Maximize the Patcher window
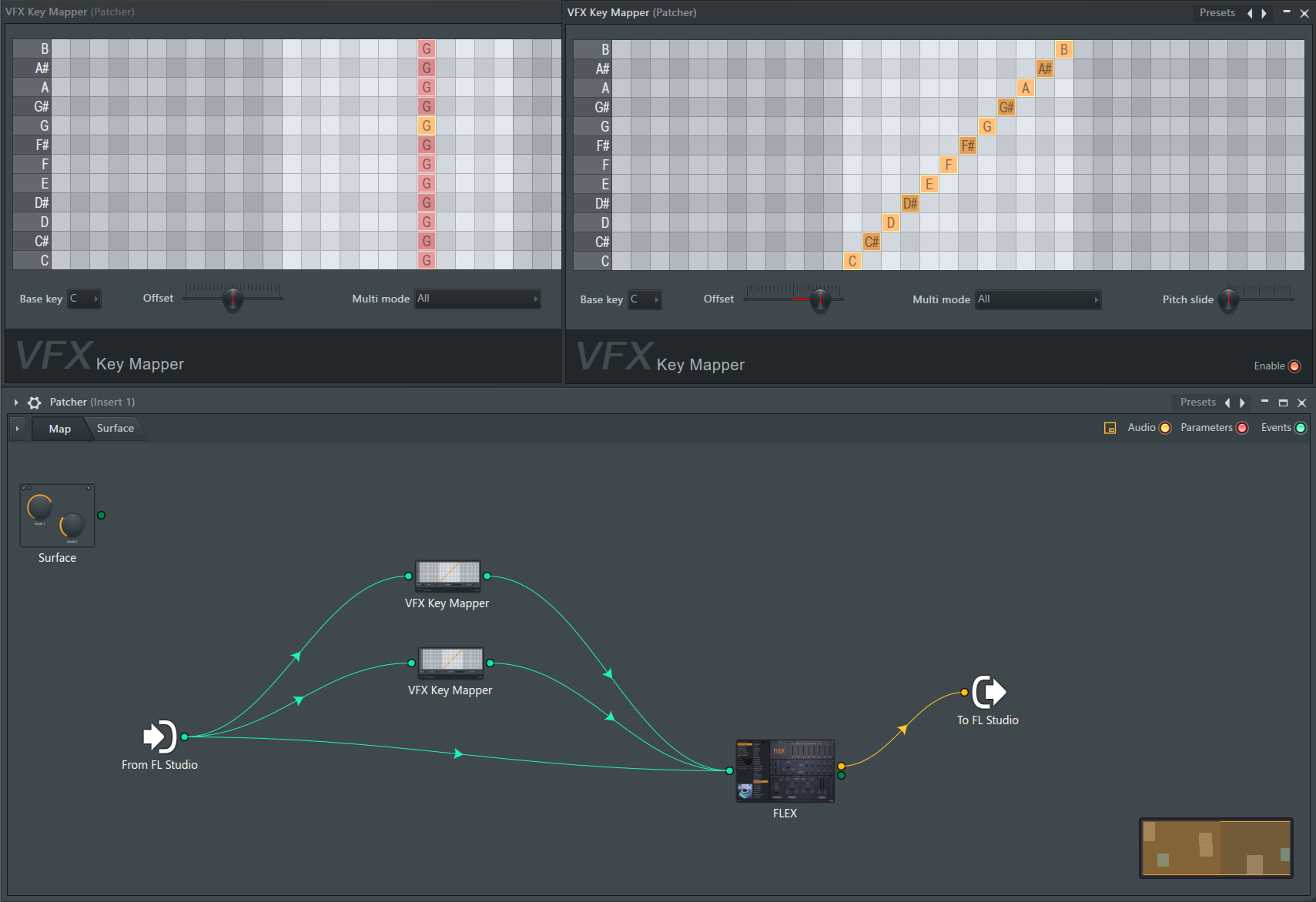Viewport: 1316px width, 902px height. (1283, 403)
